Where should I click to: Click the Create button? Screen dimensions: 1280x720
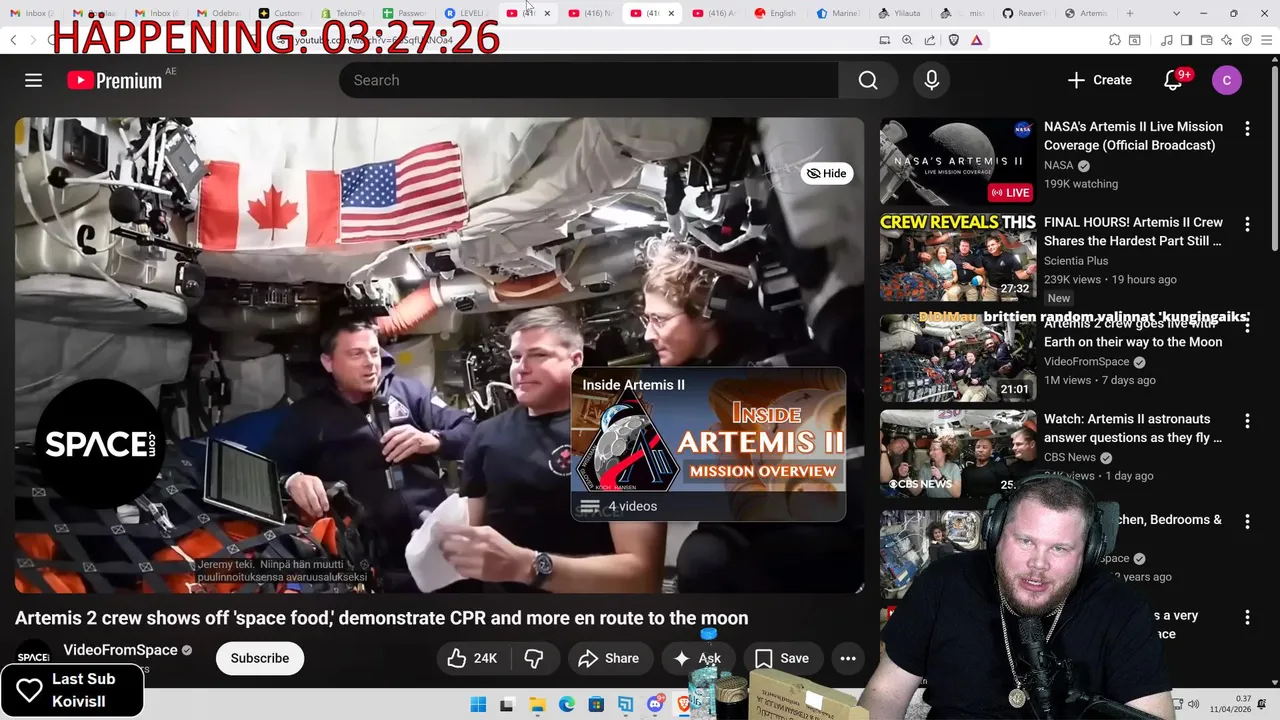[x=1099, y=80]
